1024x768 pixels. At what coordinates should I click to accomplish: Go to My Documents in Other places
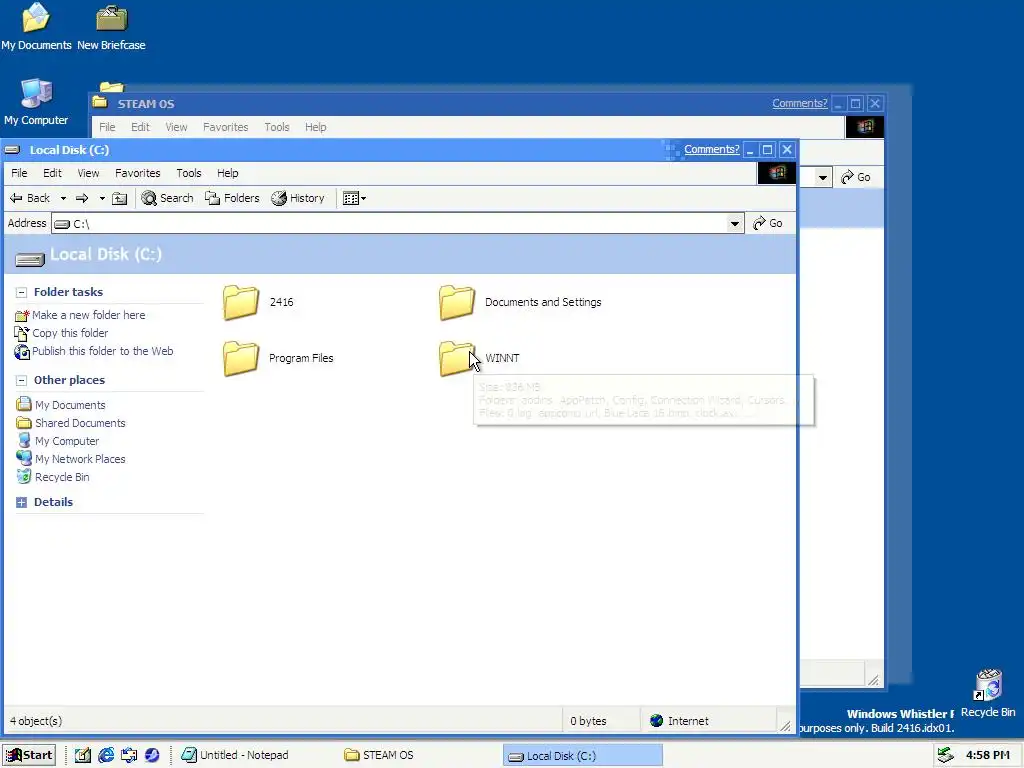click(x=61, y=405)
